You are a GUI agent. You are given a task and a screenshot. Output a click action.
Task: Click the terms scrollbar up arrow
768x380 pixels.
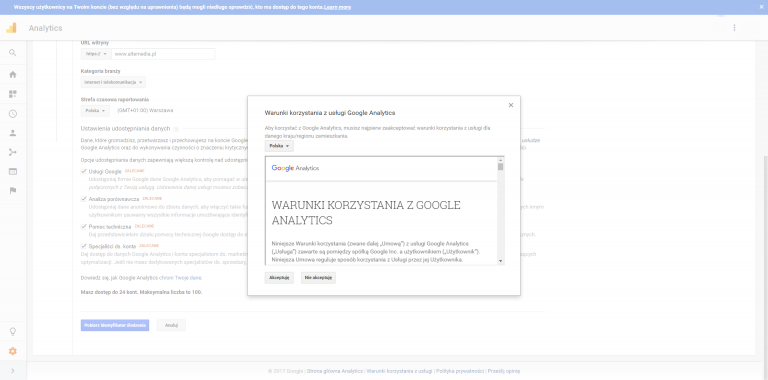pyautogui.click(x=501, y=160)
